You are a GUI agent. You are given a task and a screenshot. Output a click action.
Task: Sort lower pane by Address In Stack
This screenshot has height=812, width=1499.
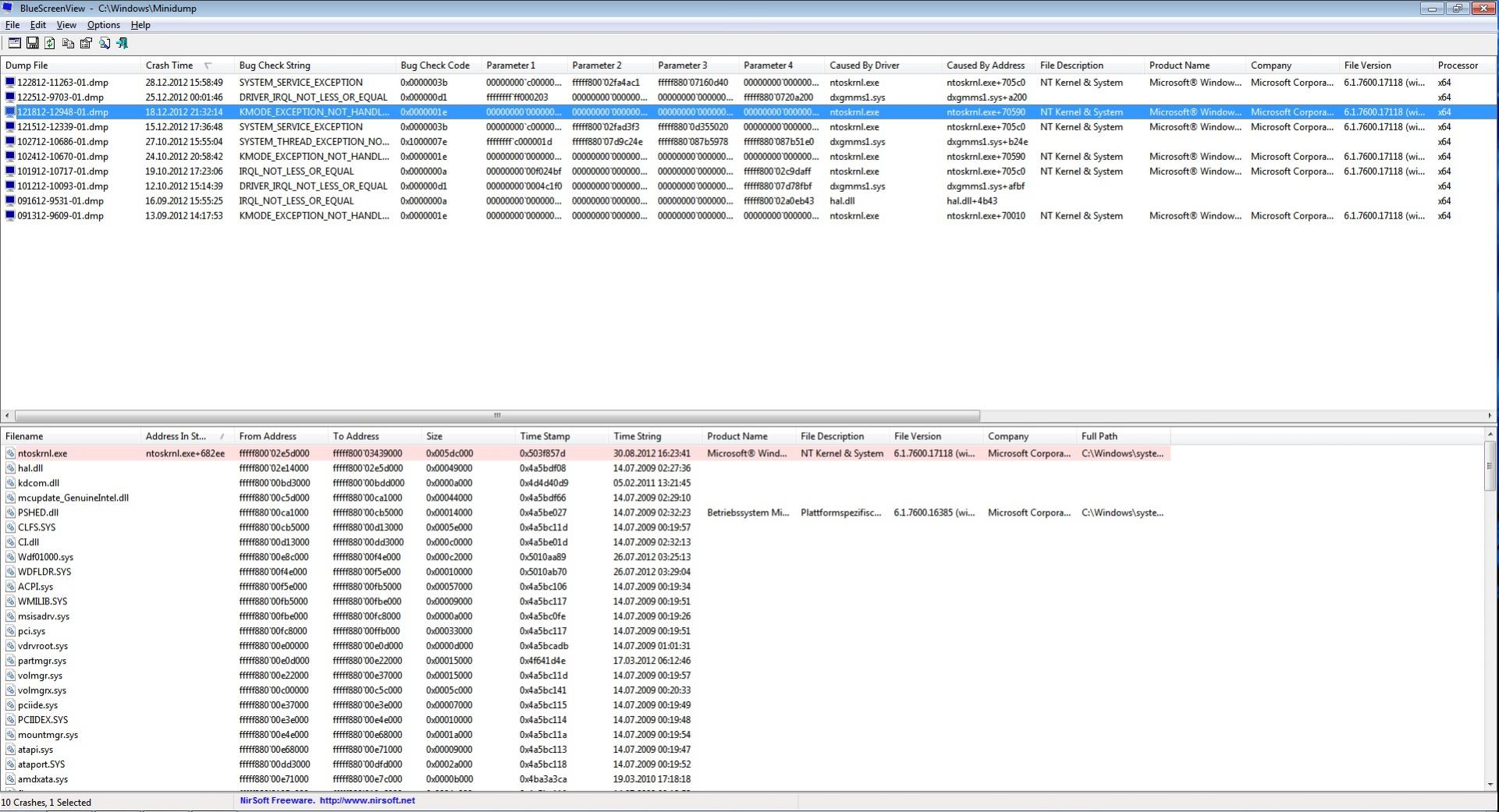187,437
